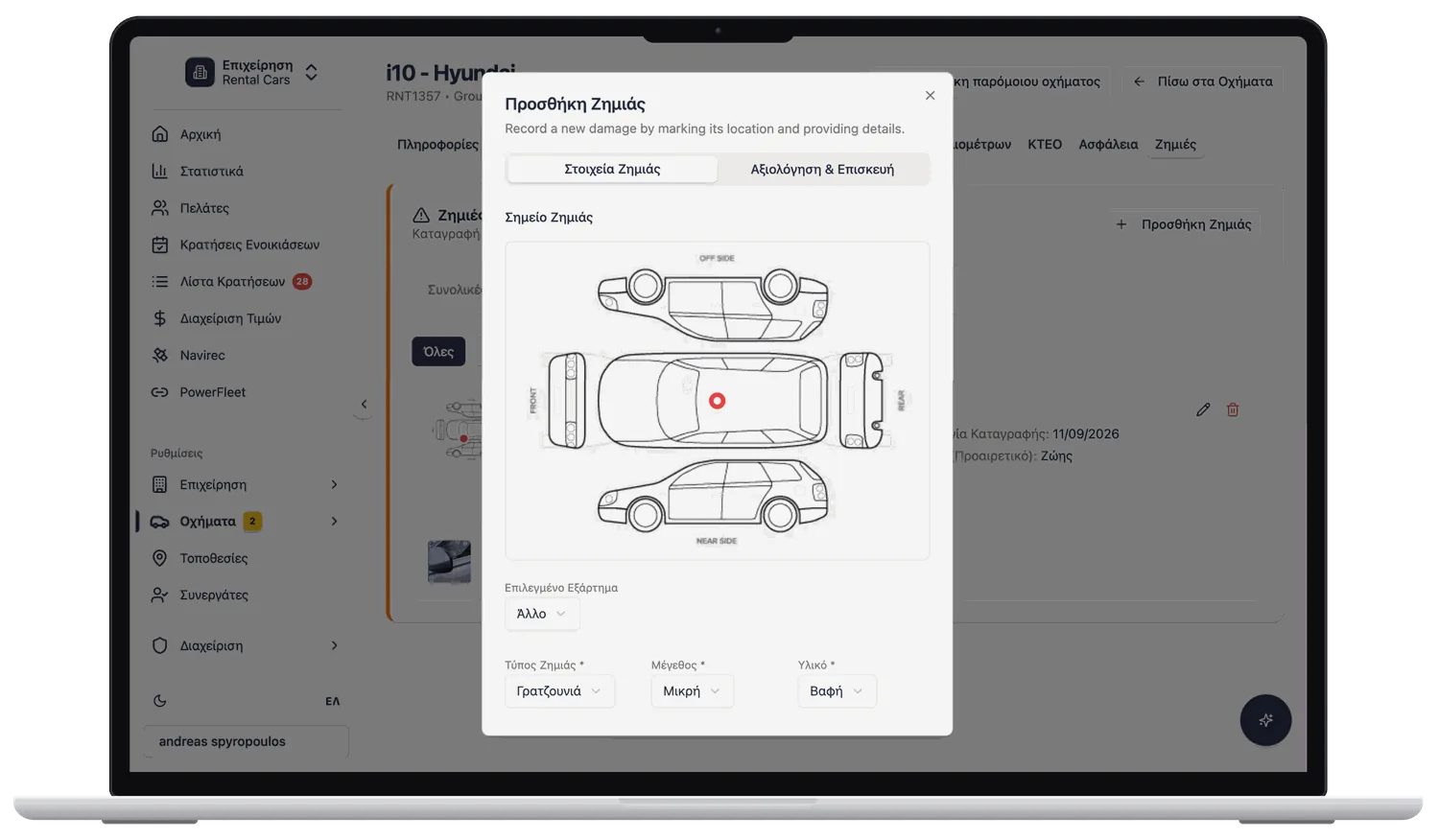Click the pencil edit icon for the damage
The height and width of the screenshot is (840, 1439).
(x=1203, y=409)
